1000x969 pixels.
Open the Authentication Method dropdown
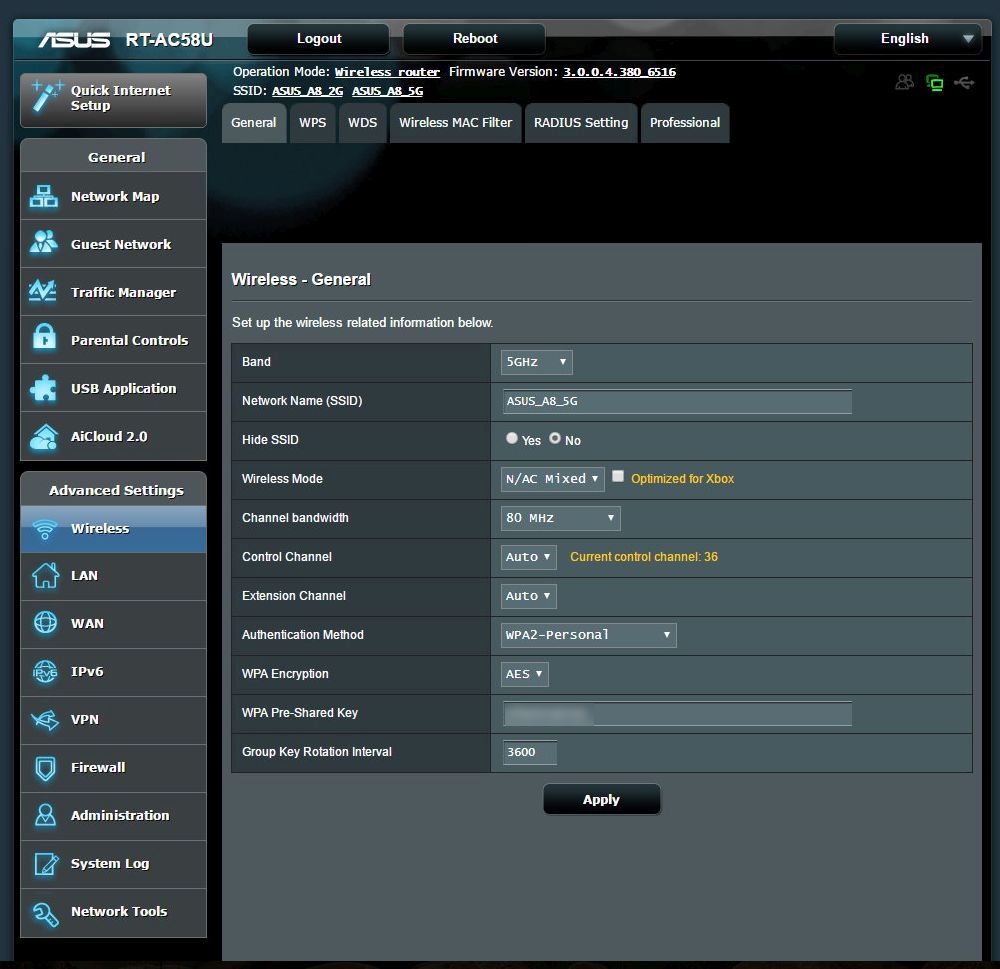[x=589, y=634]
